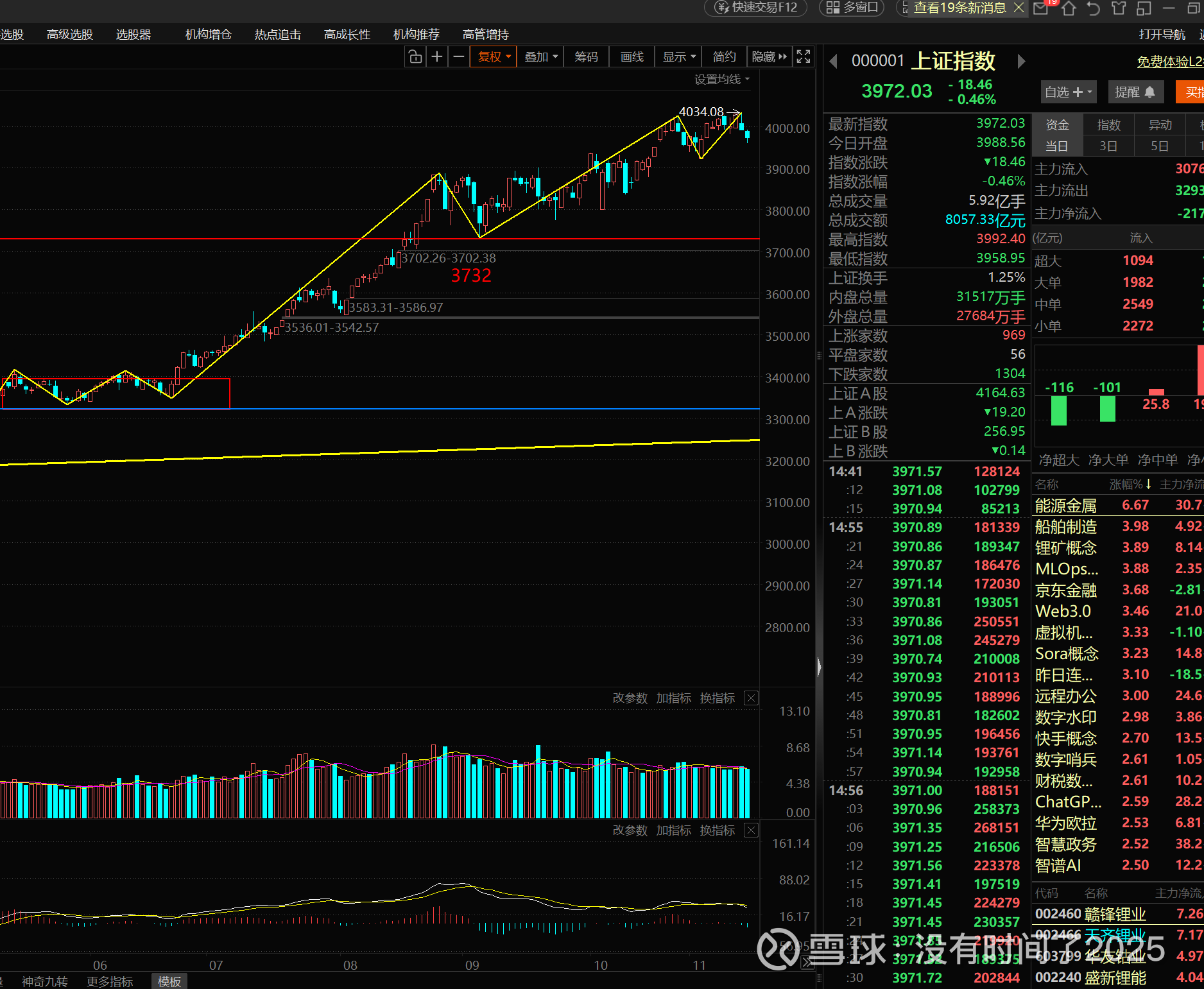
Task: Click 改参数 in the MACD panel
Action: pos(630,830)
